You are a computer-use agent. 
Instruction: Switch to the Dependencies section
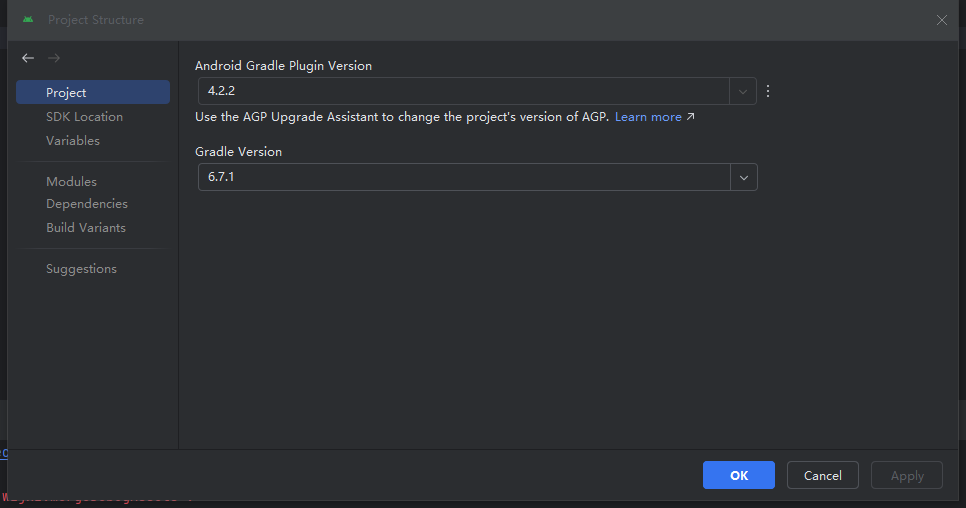tap(86, 204)
